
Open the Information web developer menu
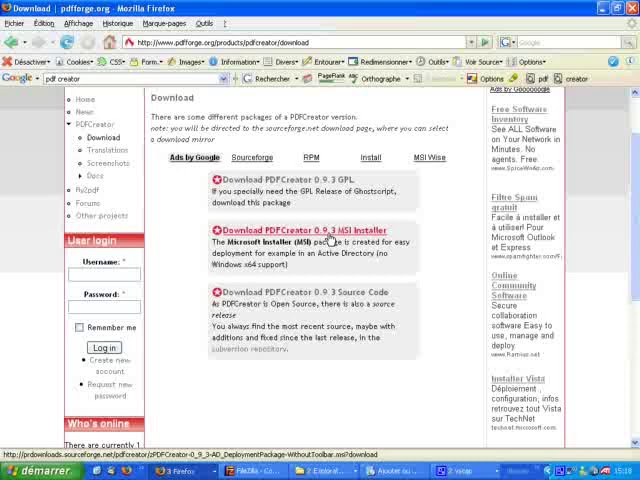[x=235, y=62]
